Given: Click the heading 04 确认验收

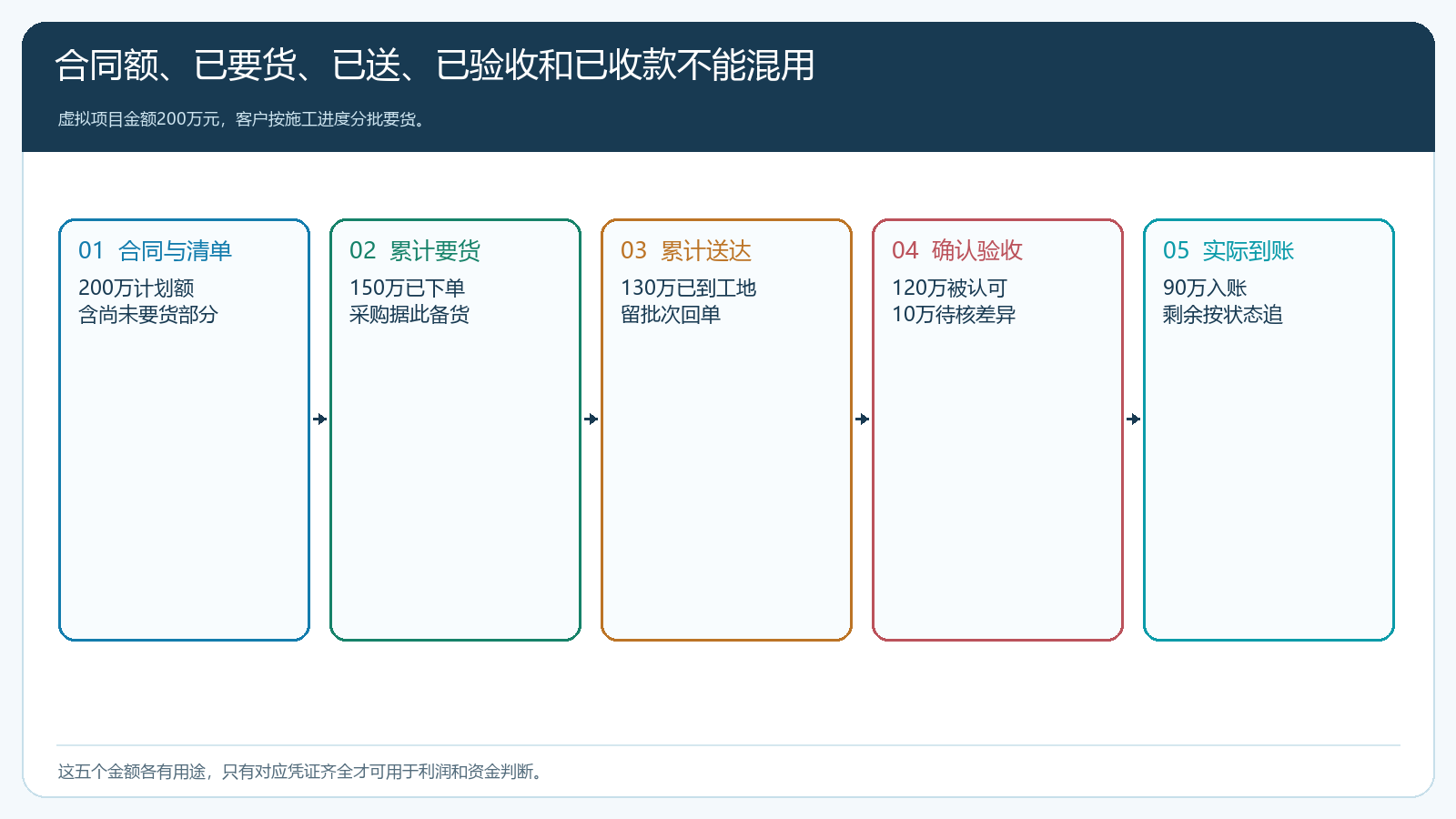Looking at the screenshot, I should point(957,251).
